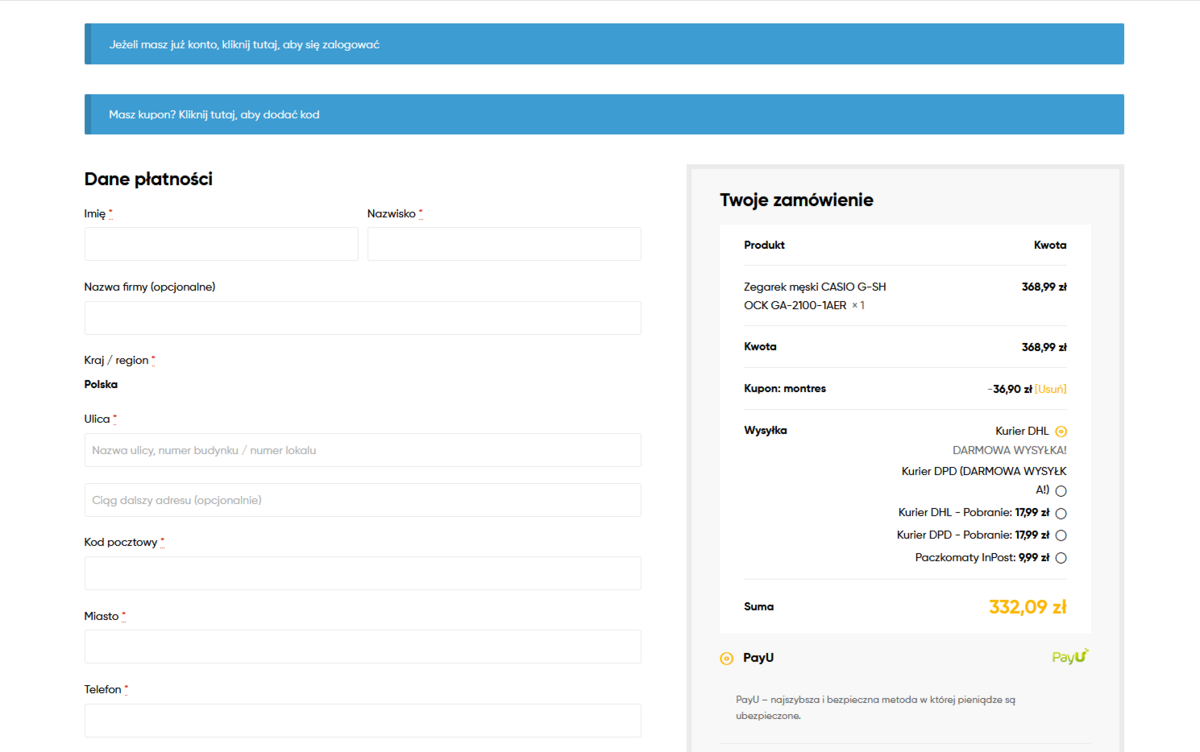Focus the Miasto input field
Screen dimensions: 1200x752
coord(362,647)
